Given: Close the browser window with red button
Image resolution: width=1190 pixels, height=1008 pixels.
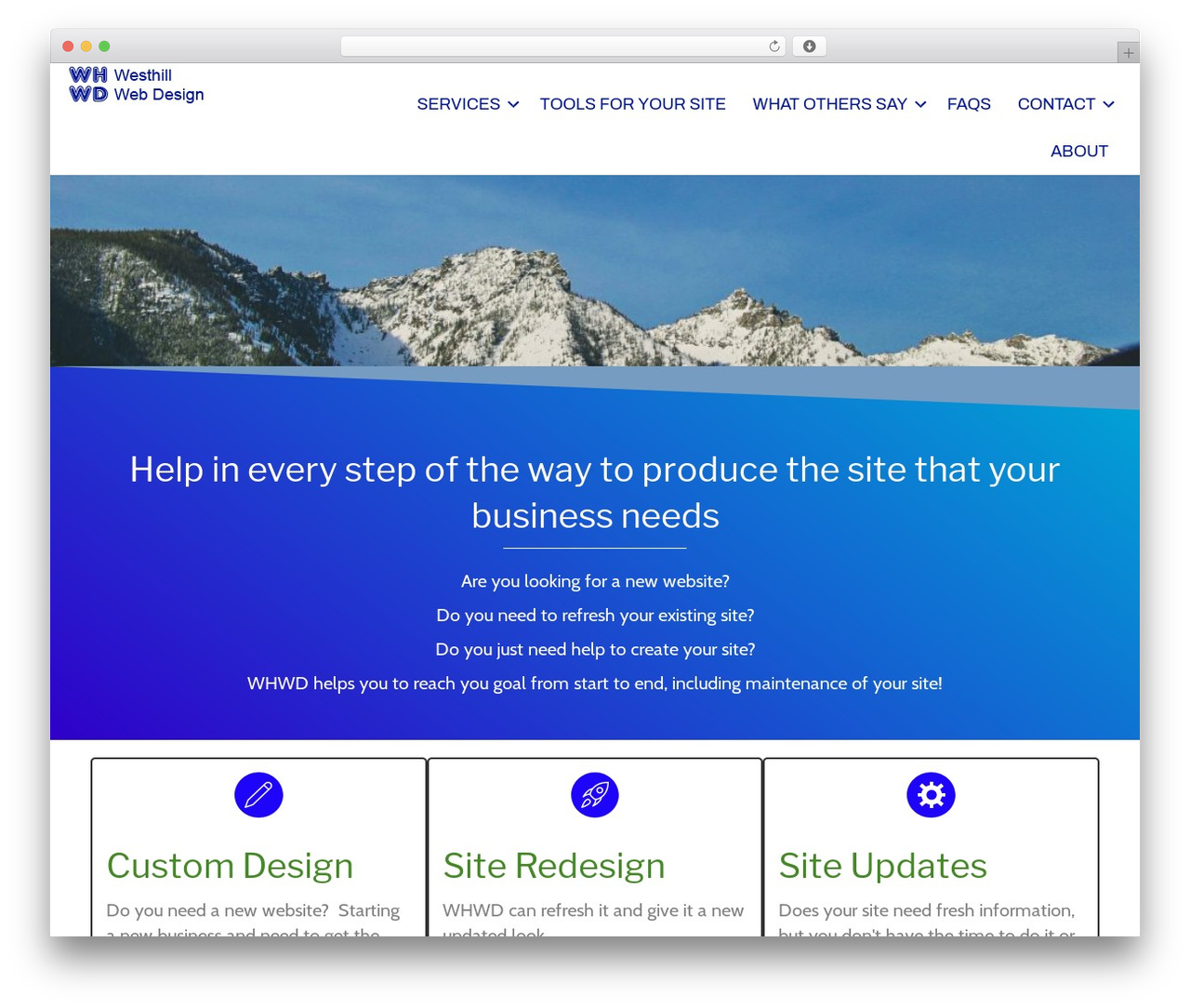Looking at the screenshot, I should pos(68,46).
